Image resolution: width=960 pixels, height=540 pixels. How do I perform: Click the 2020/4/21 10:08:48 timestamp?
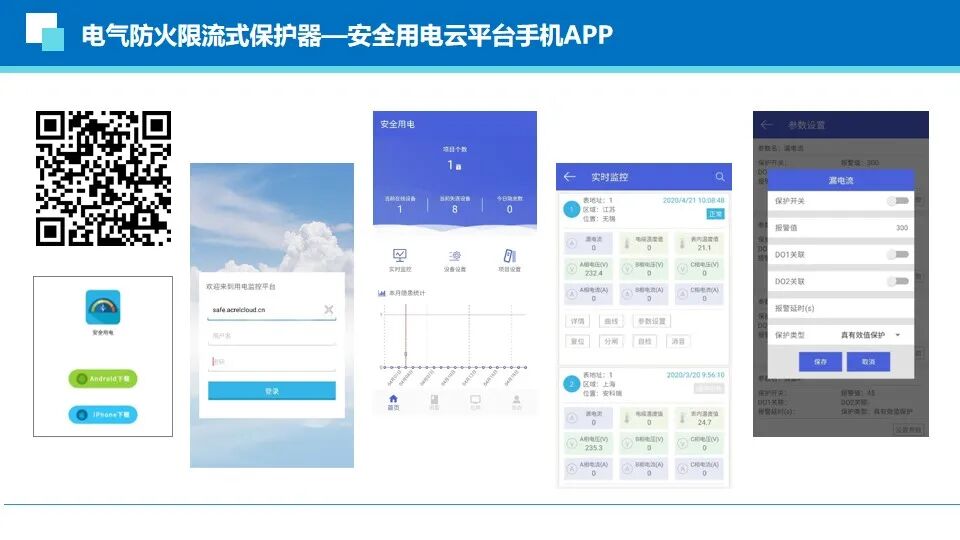(694, 200)
